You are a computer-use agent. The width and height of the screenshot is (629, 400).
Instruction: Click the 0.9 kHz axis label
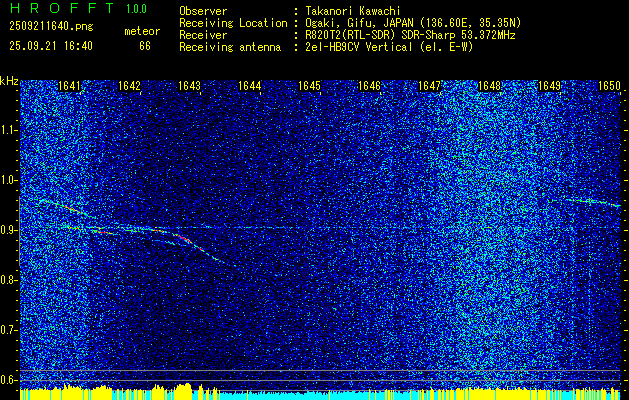click(8, 230)
